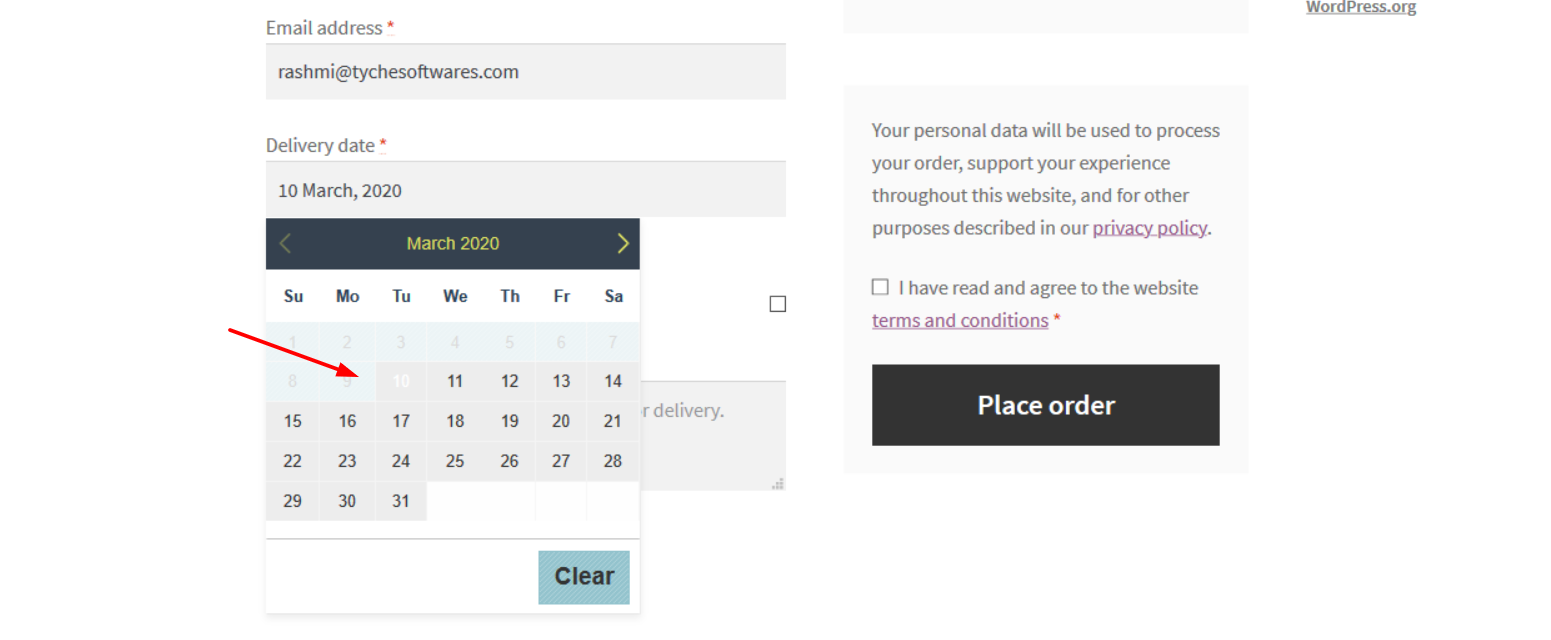Click the Email address input field
Image resolution: width=1551 pixels, height=640 pixels.
(525, 71)
